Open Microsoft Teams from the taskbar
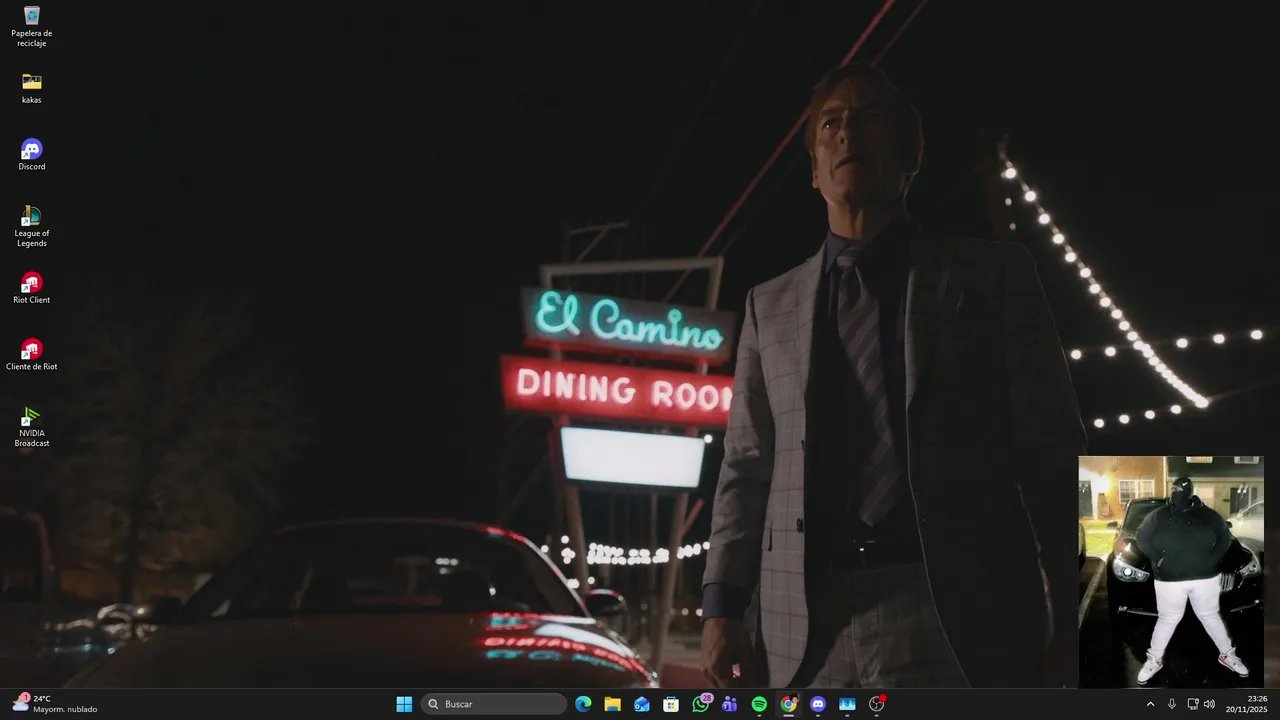 730,704
